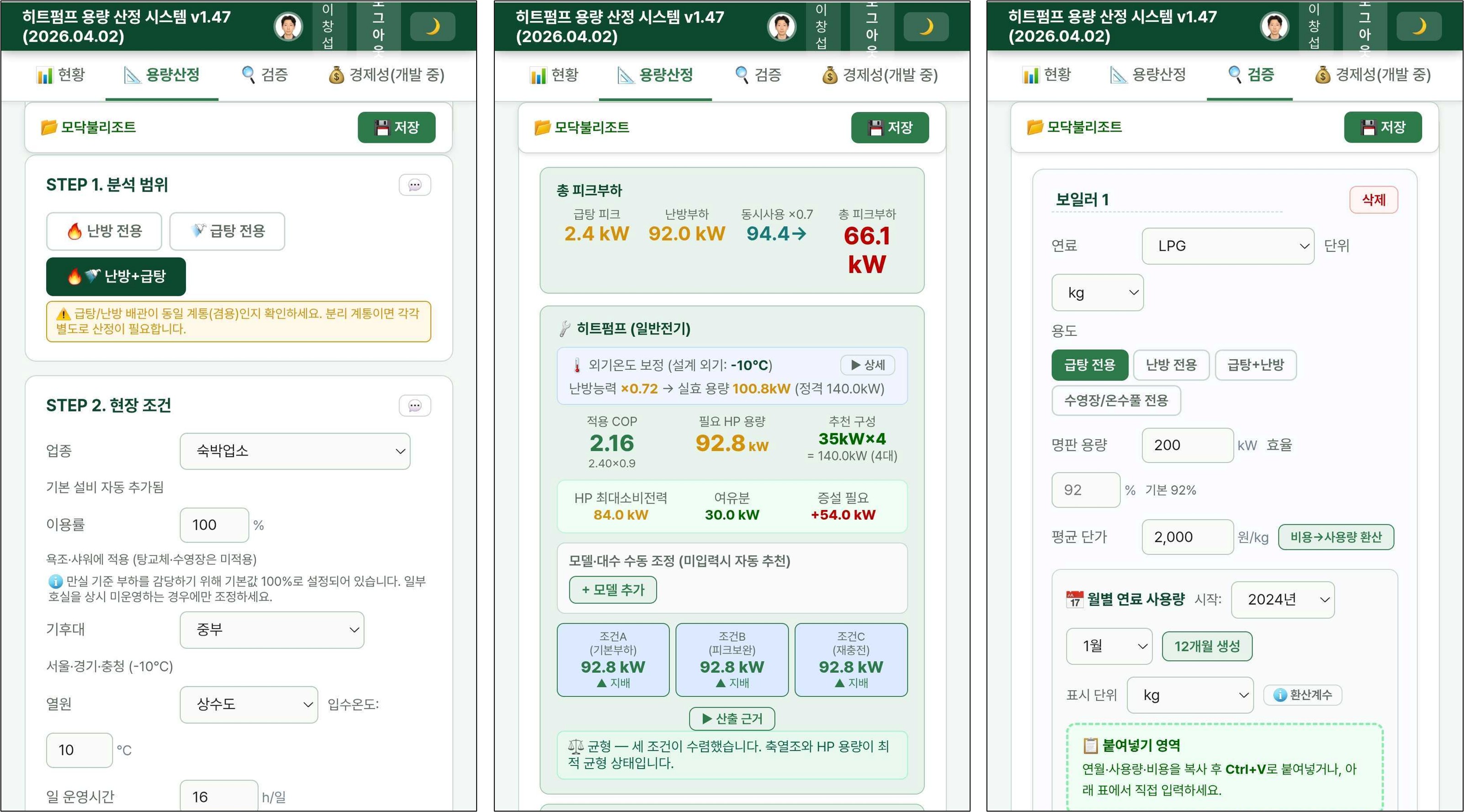Click + 모델 추가 button
Image resolution: width=1464 pixels, height=812 pixels.
(x=613, y=590)
